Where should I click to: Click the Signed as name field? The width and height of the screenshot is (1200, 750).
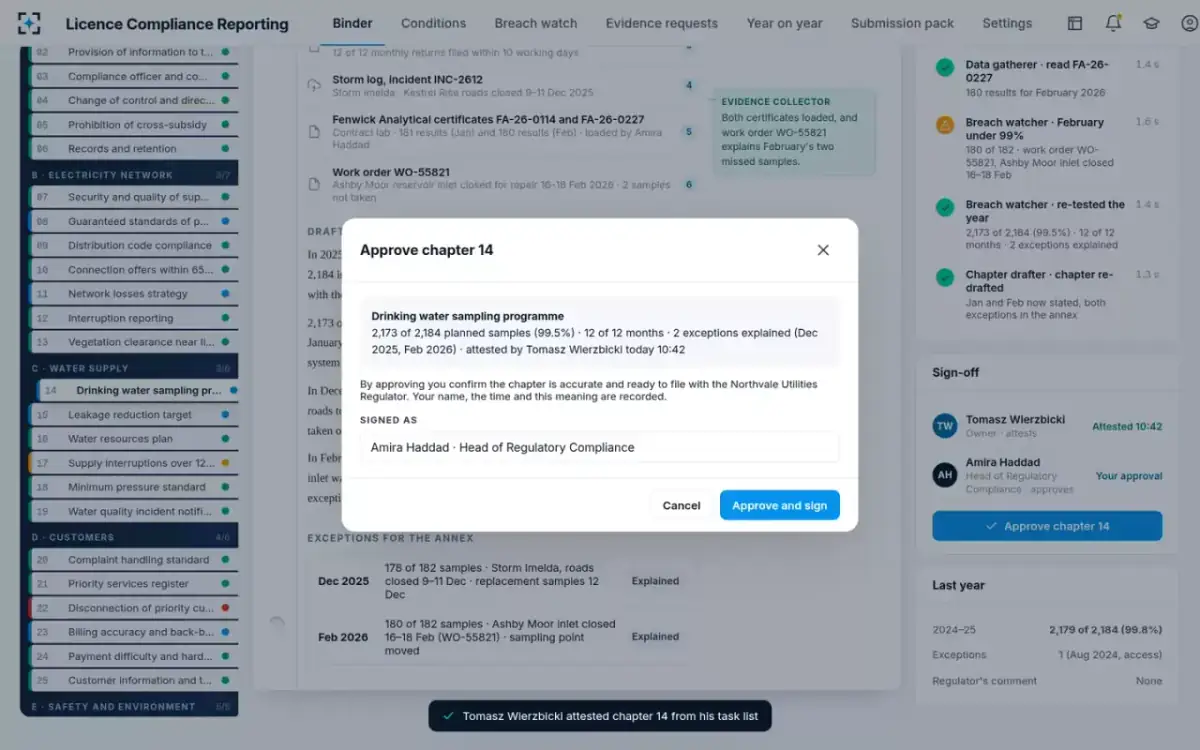pyautogui.click(x=599, y=447)
